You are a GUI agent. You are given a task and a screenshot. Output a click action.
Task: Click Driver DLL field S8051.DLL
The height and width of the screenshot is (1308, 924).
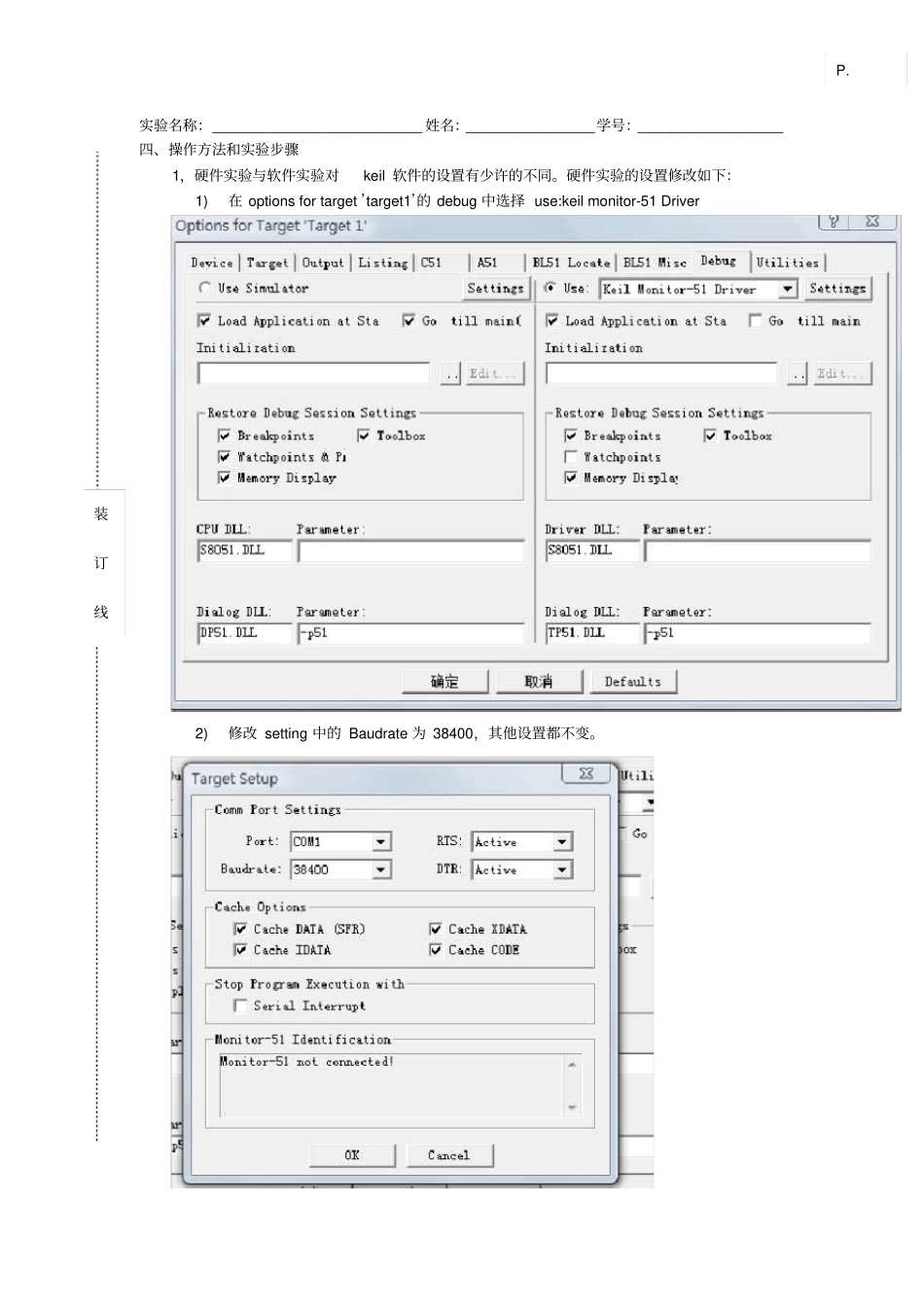[x=592, y=550]
